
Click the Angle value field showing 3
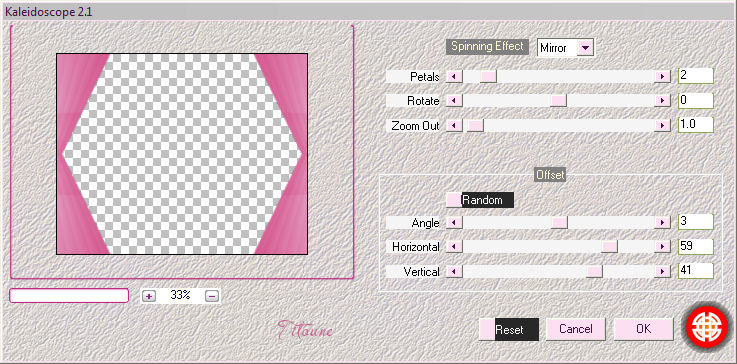pyautogui.click(x=696, y=222)
